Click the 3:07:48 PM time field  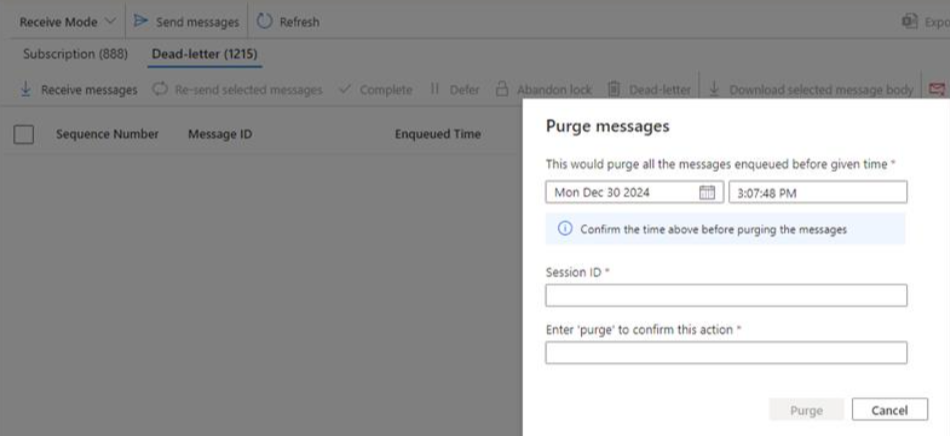tap(818, 192)
